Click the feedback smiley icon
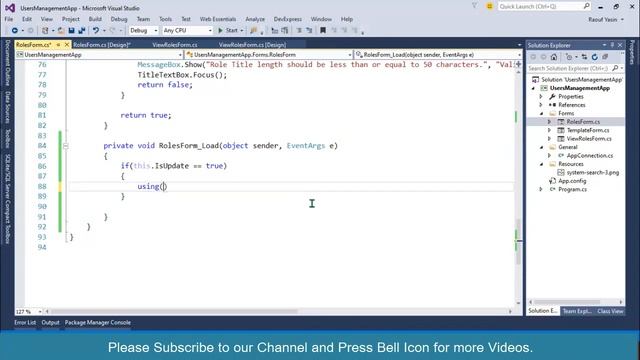Screen dimensions: 640x360 click(x=489, y=6)
